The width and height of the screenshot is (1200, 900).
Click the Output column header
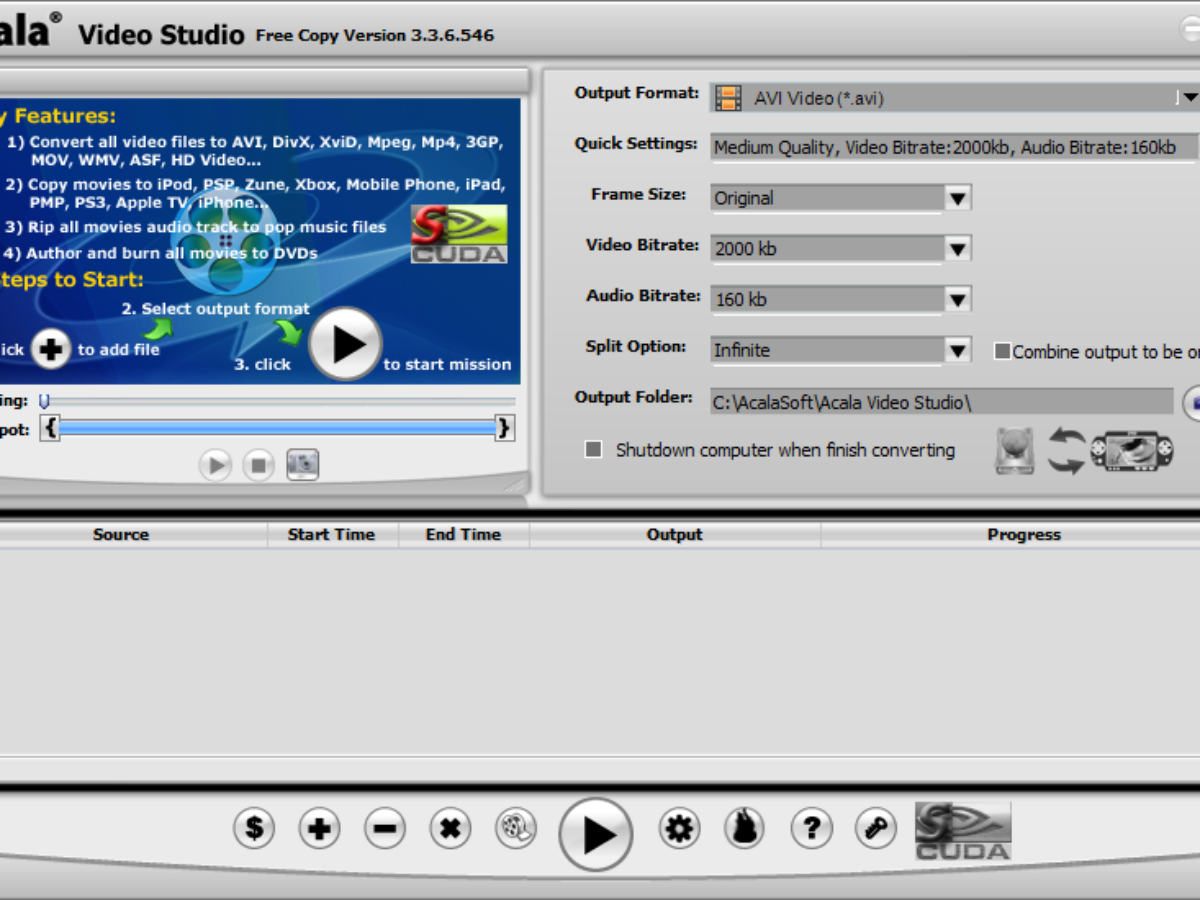(675, 535)
